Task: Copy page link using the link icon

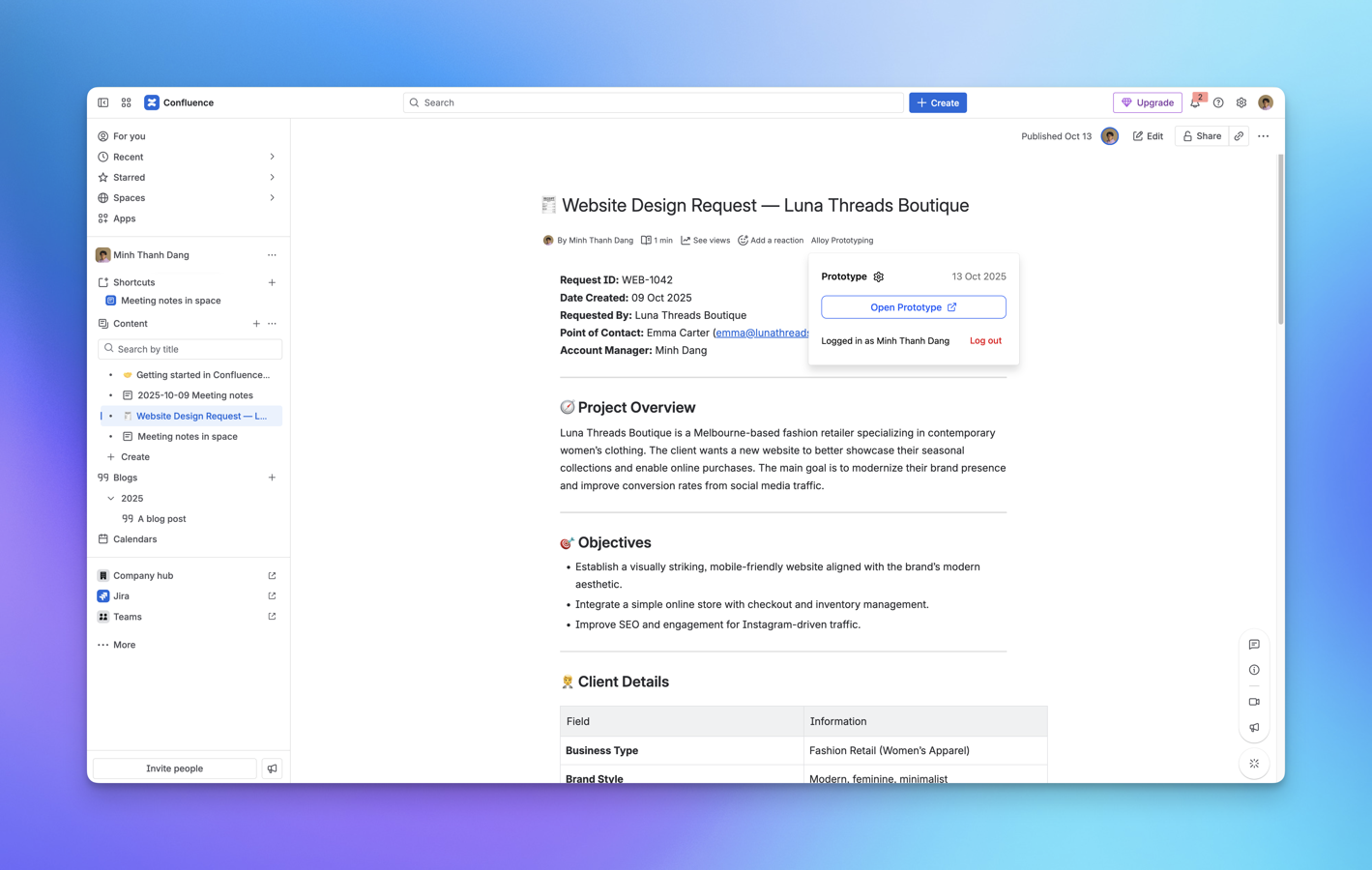Action: pos(1239,135)
